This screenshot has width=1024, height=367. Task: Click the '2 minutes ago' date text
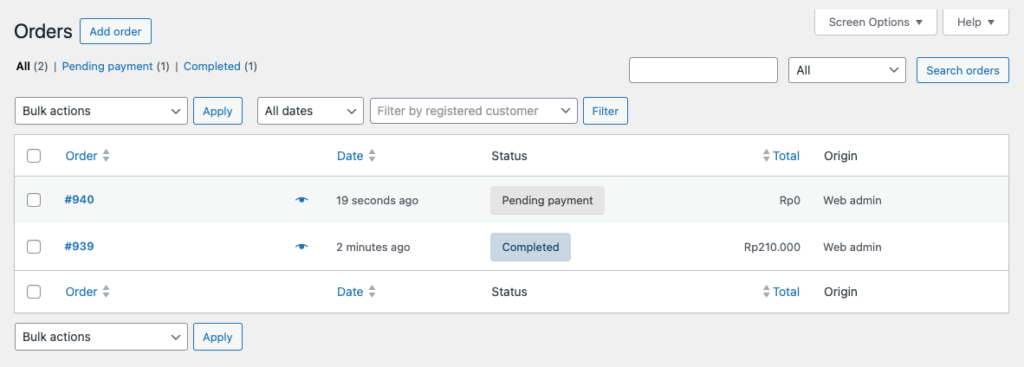374,247
